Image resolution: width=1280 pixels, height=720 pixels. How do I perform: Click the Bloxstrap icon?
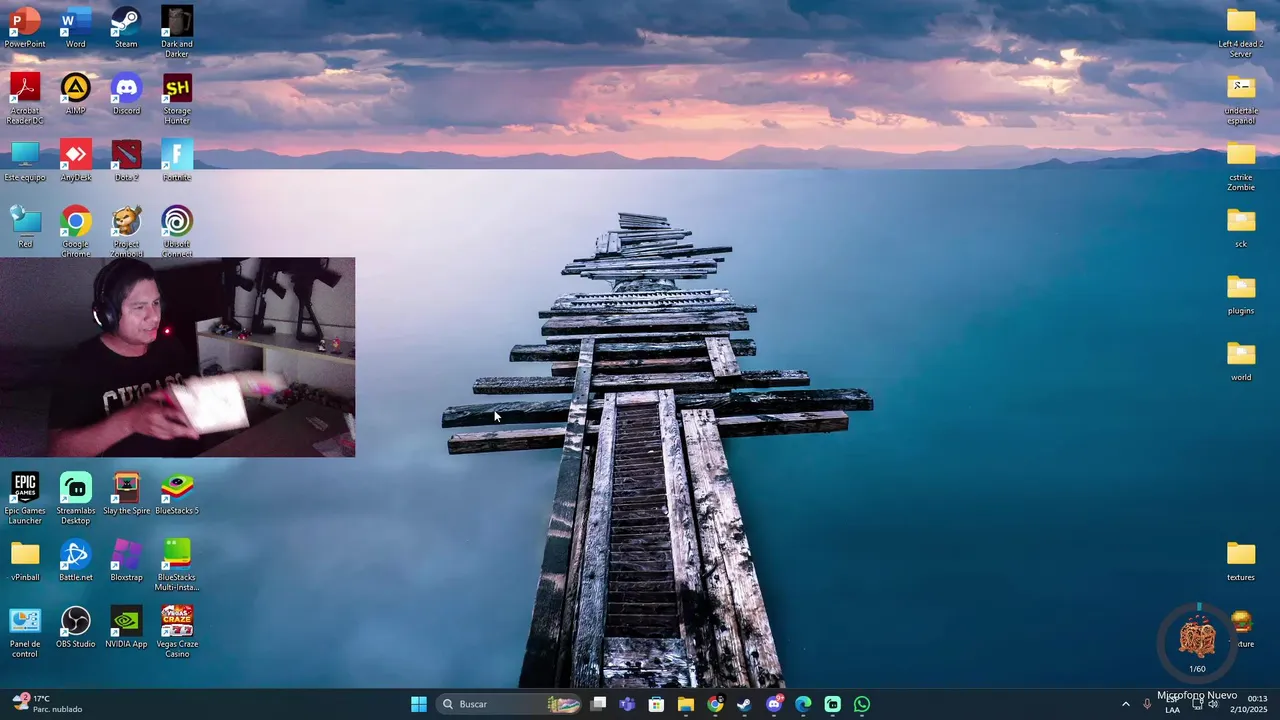click(126, 561)
